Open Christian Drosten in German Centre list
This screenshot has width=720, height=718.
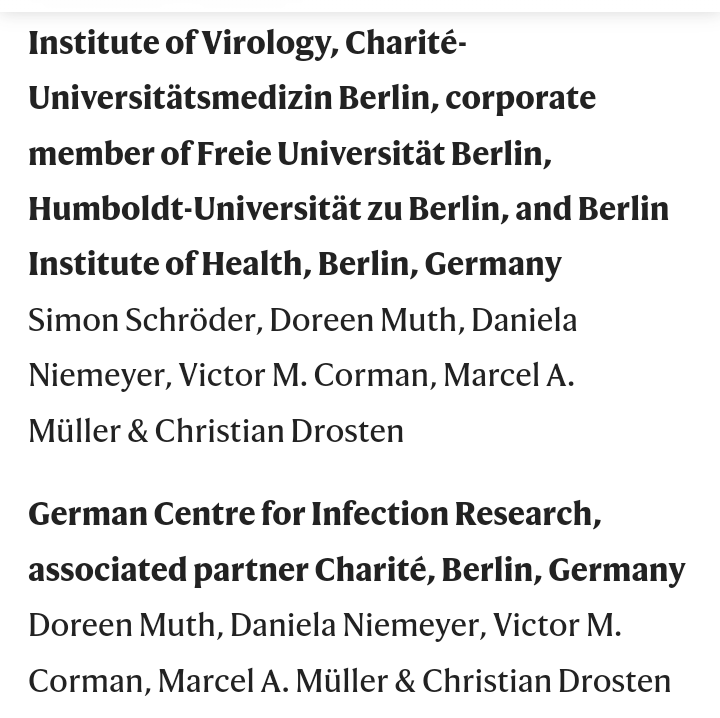click(546, 681)
